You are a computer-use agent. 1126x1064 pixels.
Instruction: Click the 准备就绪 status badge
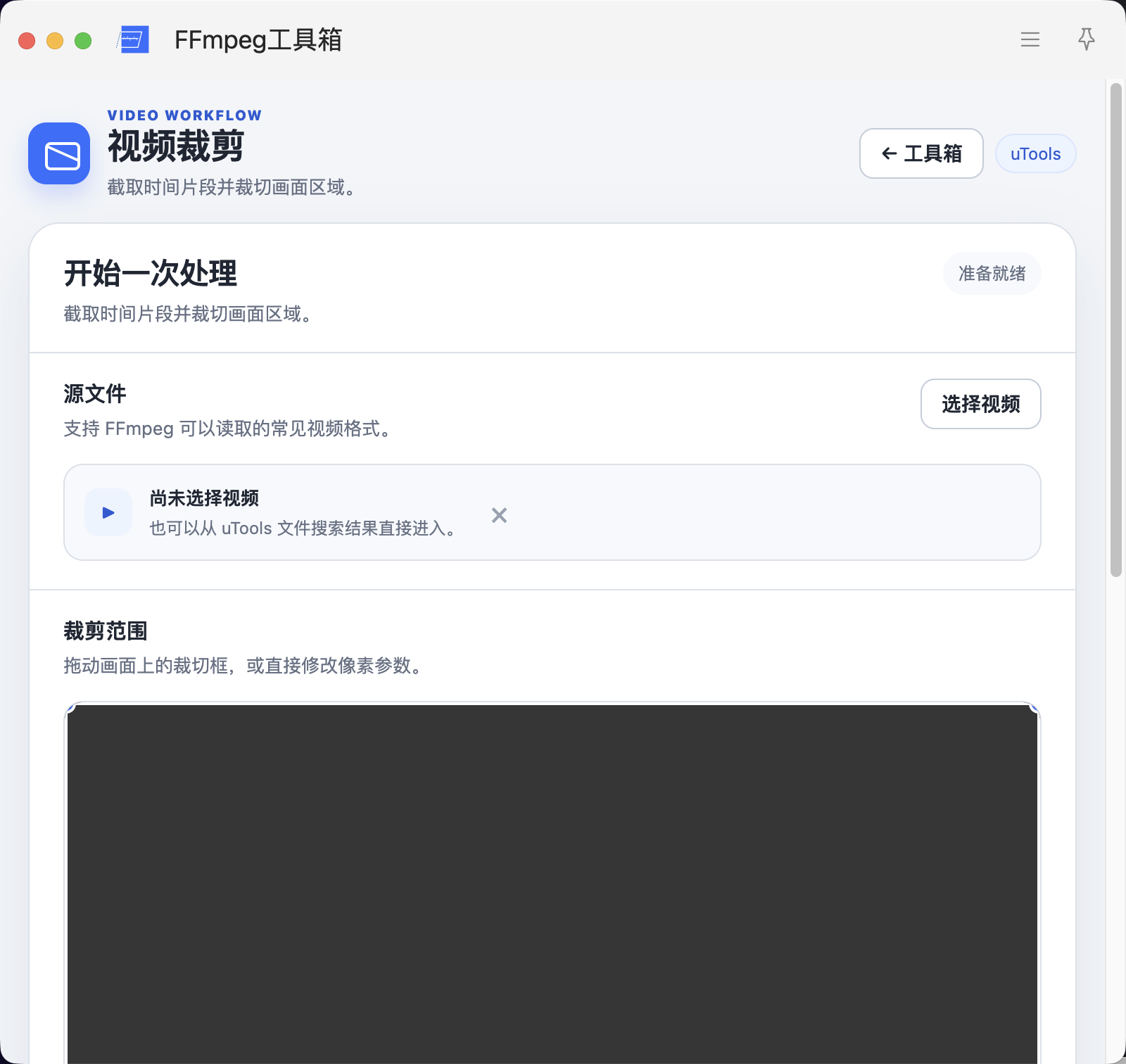[x=992, y=273]
